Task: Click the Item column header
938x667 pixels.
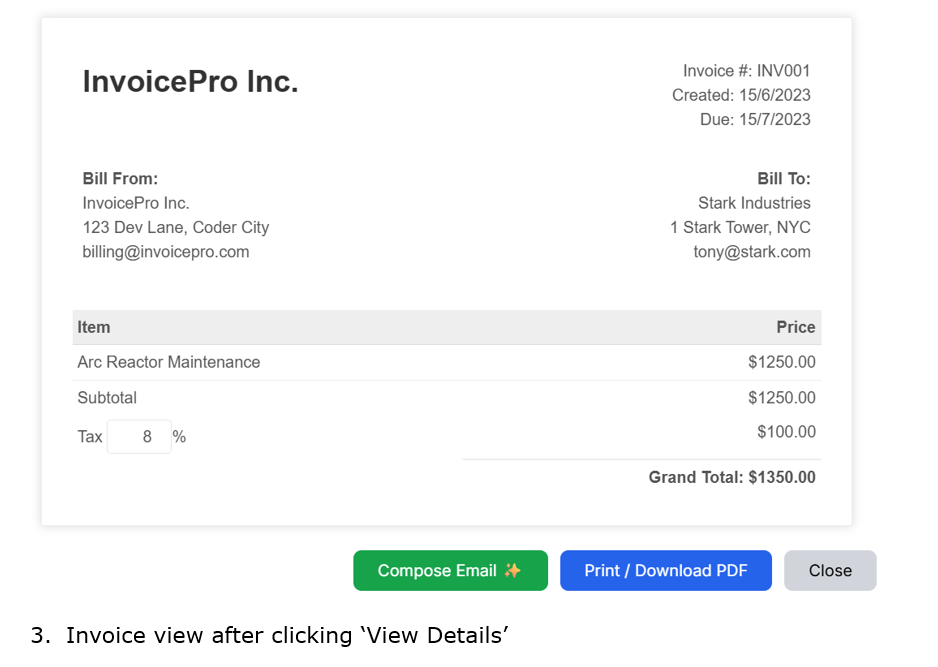Action: click(94, 327)
